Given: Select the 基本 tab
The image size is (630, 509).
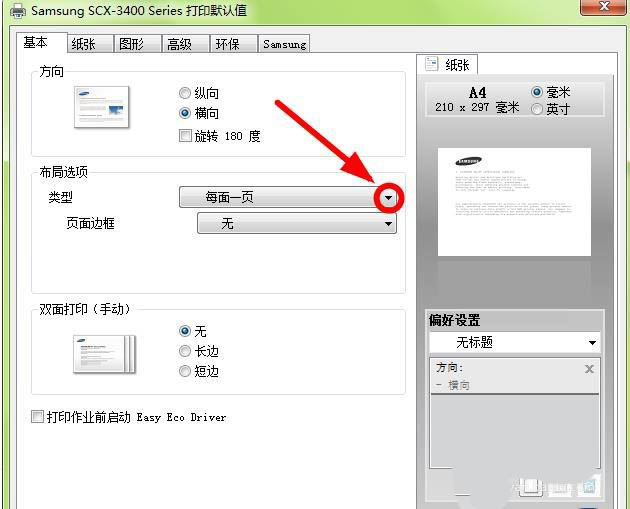Looking at the screenshot, I should click(41, 42).
